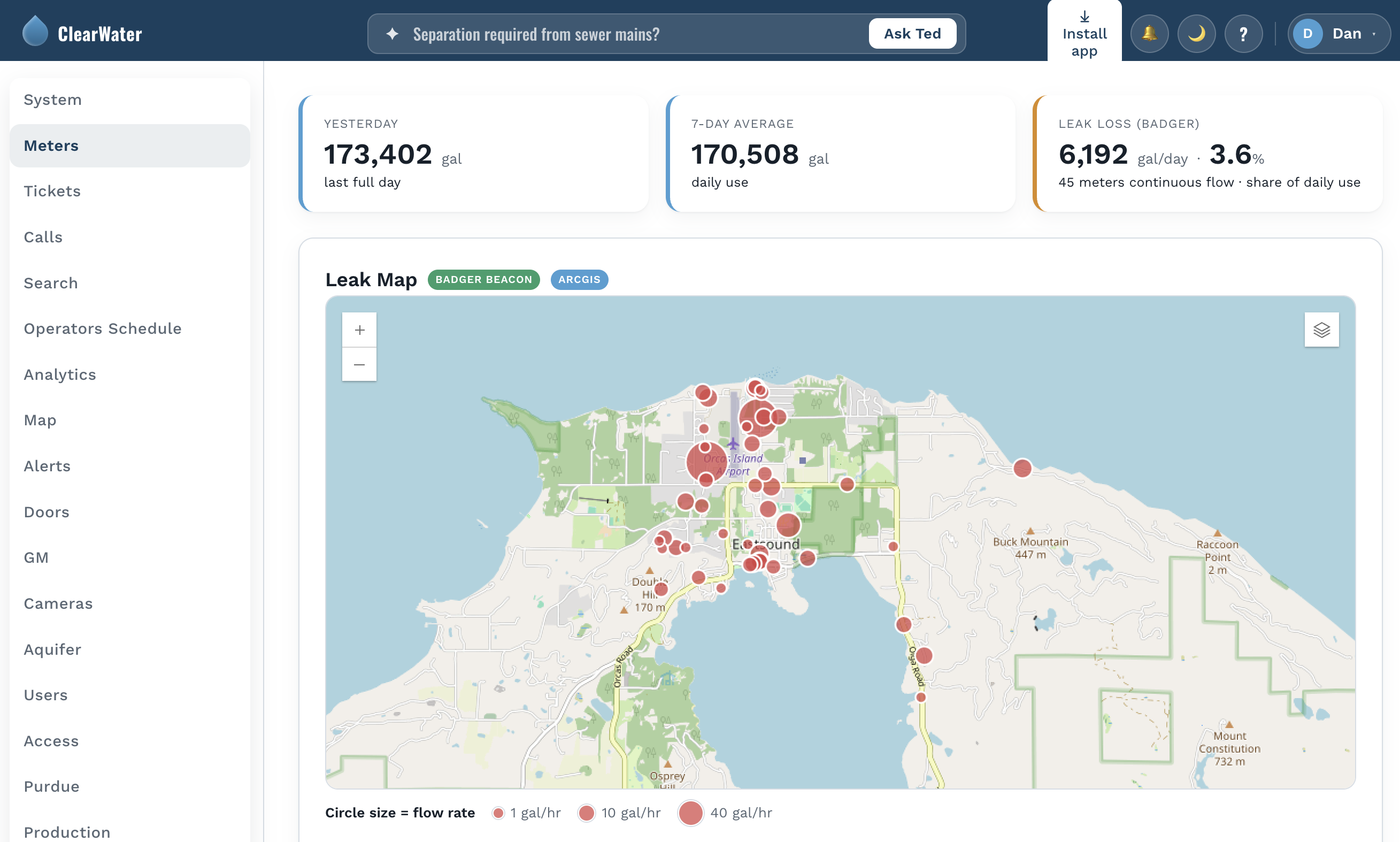Click the Ask Ted button
The image size is (1400, 842).
pyautogui.click(x=912, y=34)
